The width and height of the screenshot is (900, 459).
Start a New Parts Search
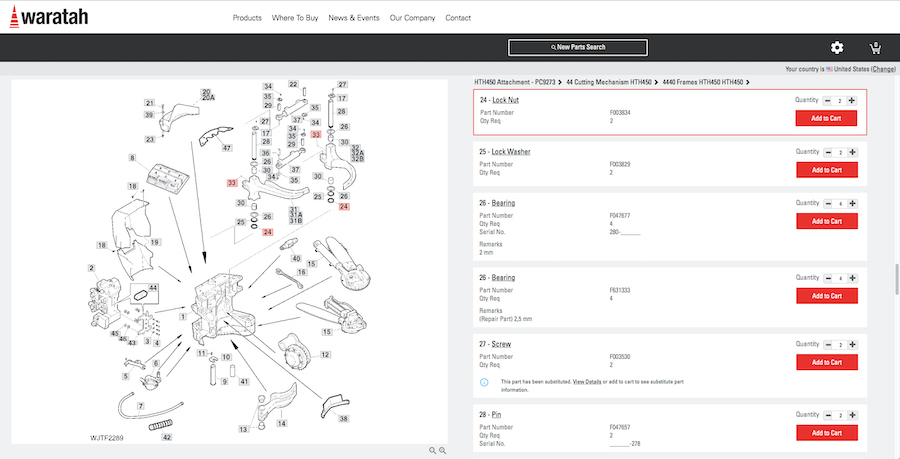[x=578, y=47]
